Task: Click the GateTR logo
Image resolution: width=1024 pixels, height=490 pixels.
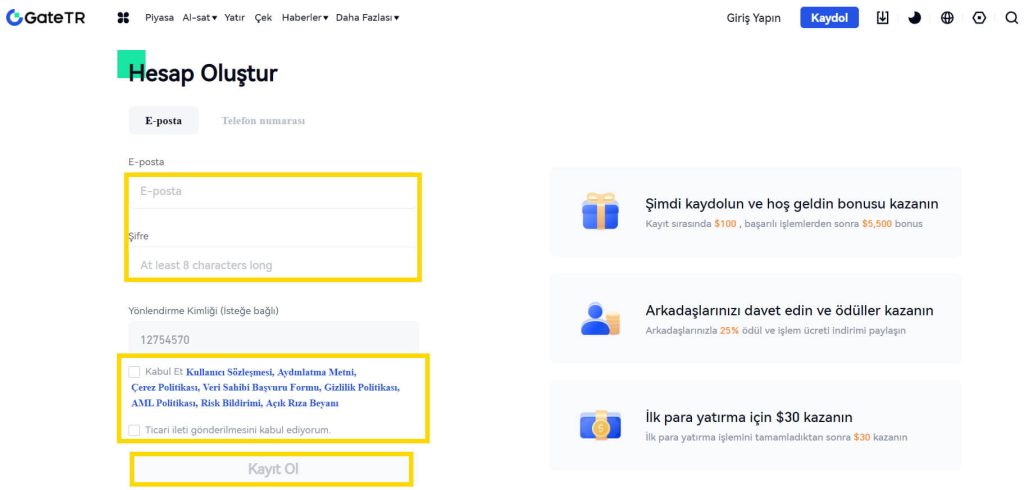Action: click(46, 18)
